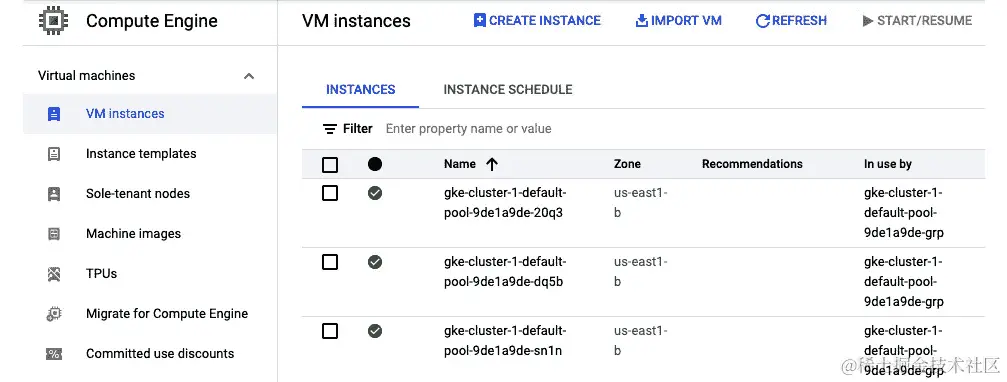
Task: Click the START/RESUME button
Action: point(917,21)
